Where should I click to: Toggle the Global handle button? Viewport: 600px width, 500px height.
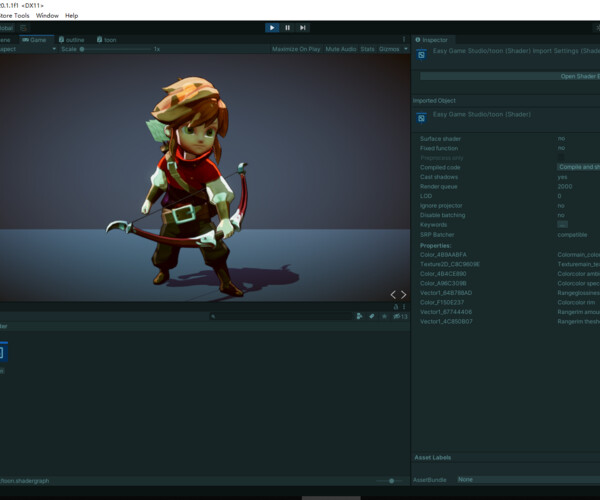(x=7, y=28)
